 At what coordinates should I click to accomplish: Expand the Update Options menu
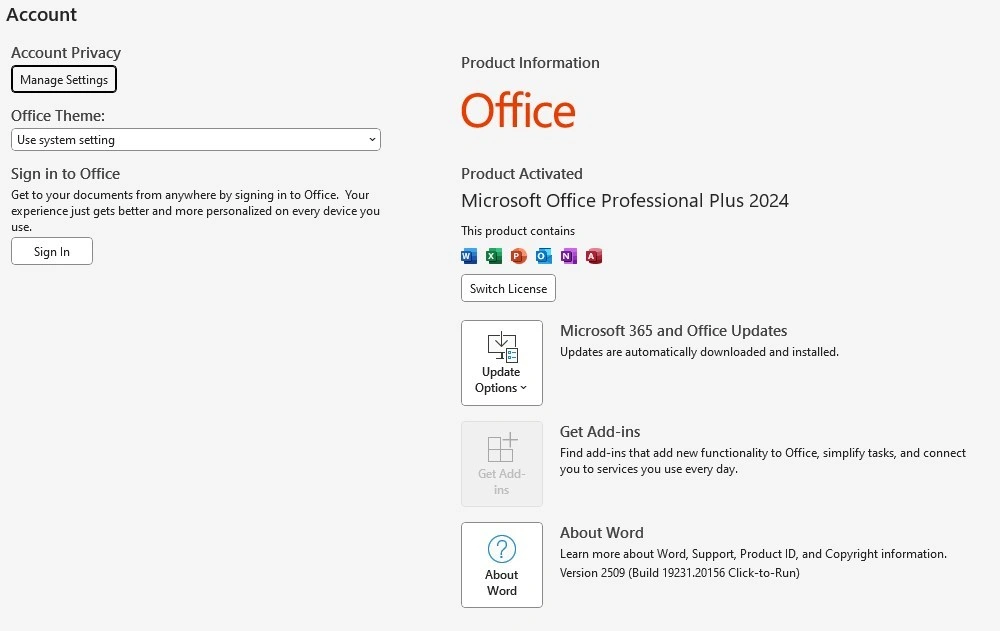(502, 363)
